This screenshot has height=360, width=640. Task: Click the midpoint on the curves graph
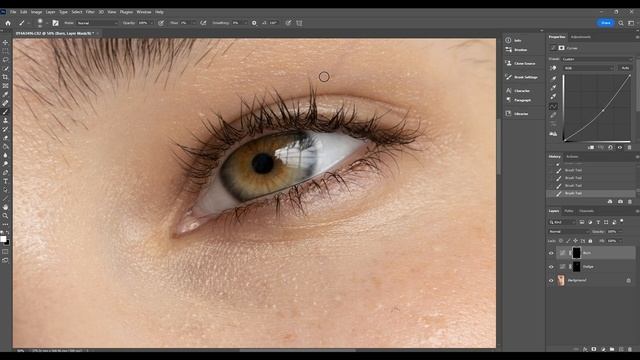[x=603, y=110]
